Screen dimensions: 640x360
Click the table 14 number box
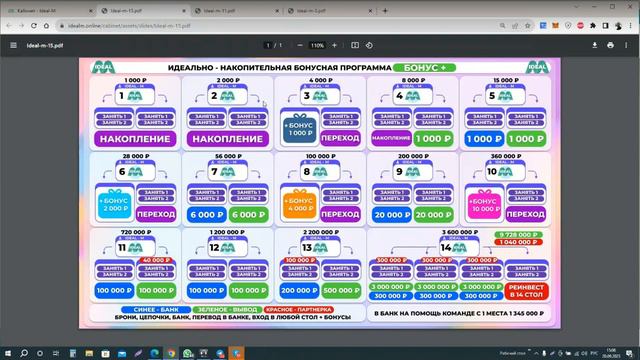[459, 247]
